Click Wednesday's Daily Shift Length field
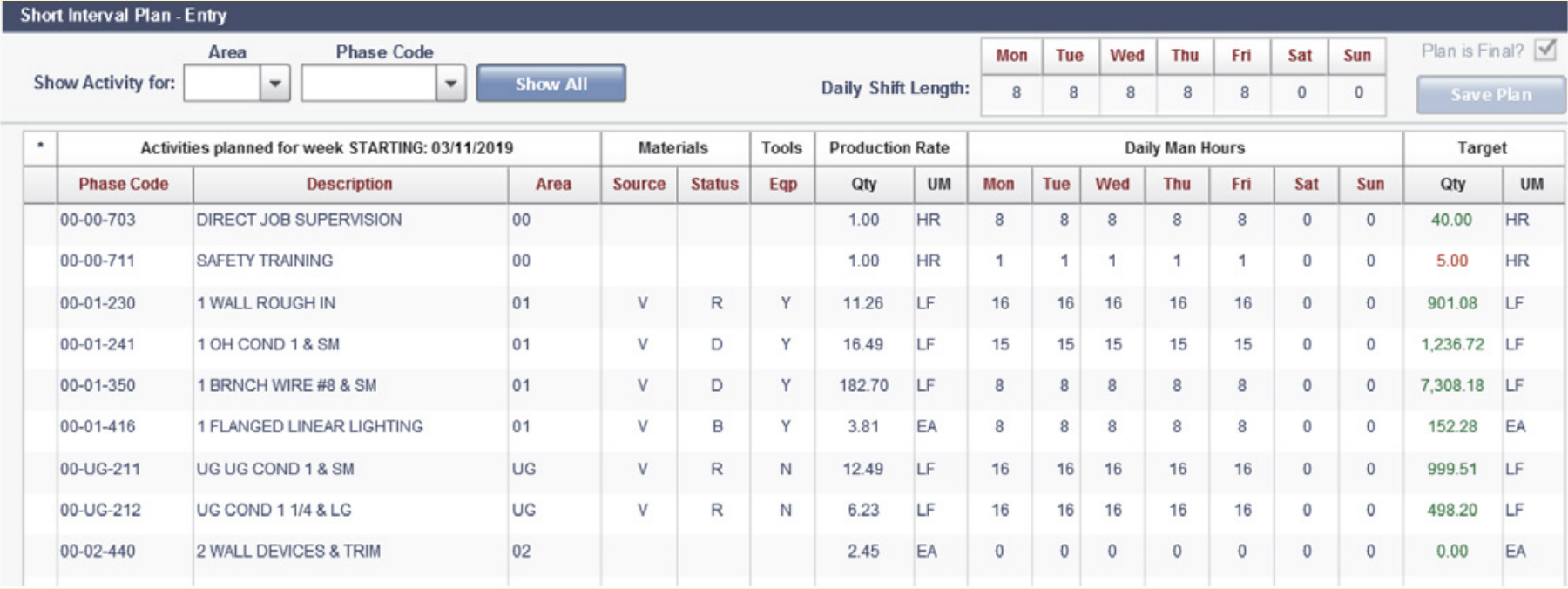The height and width of the screenshot is (589, 1568). [1129, 93]
